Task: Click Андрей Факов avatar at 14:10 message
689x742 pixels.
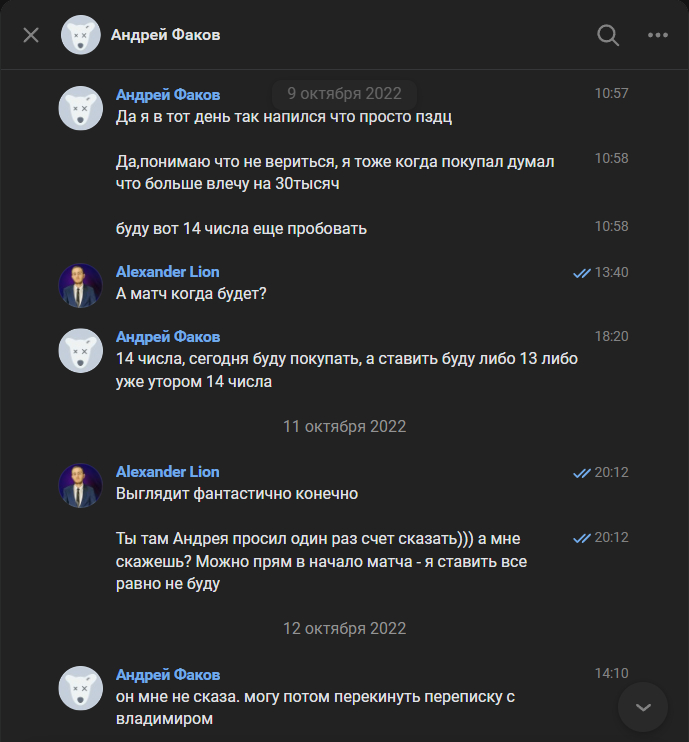Action: pos(80,688)
